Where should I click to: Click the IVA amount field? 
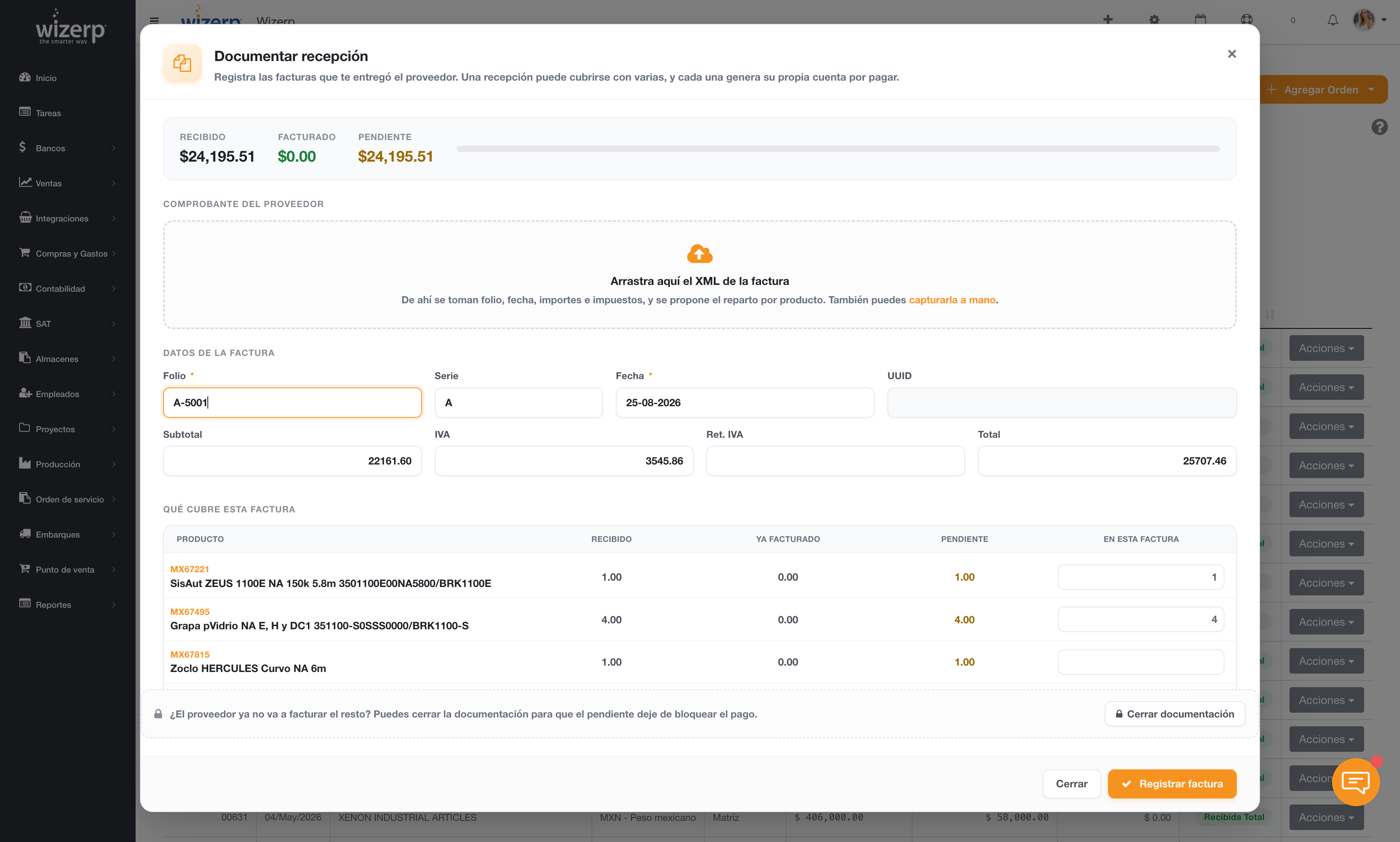click(x=564, y=461)
